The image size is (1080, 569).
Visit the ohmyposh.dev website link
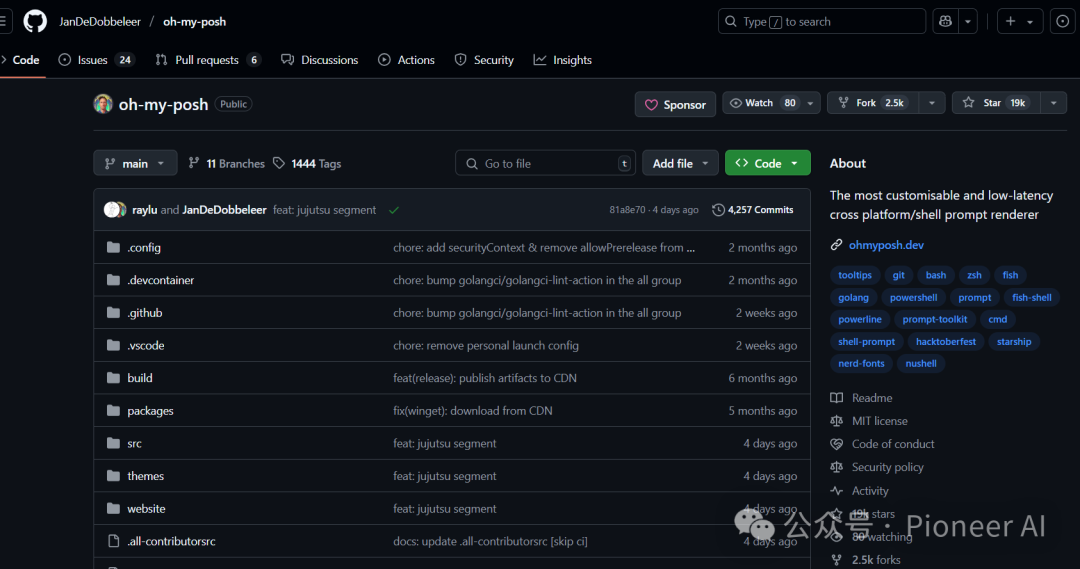tap(886, 245)
